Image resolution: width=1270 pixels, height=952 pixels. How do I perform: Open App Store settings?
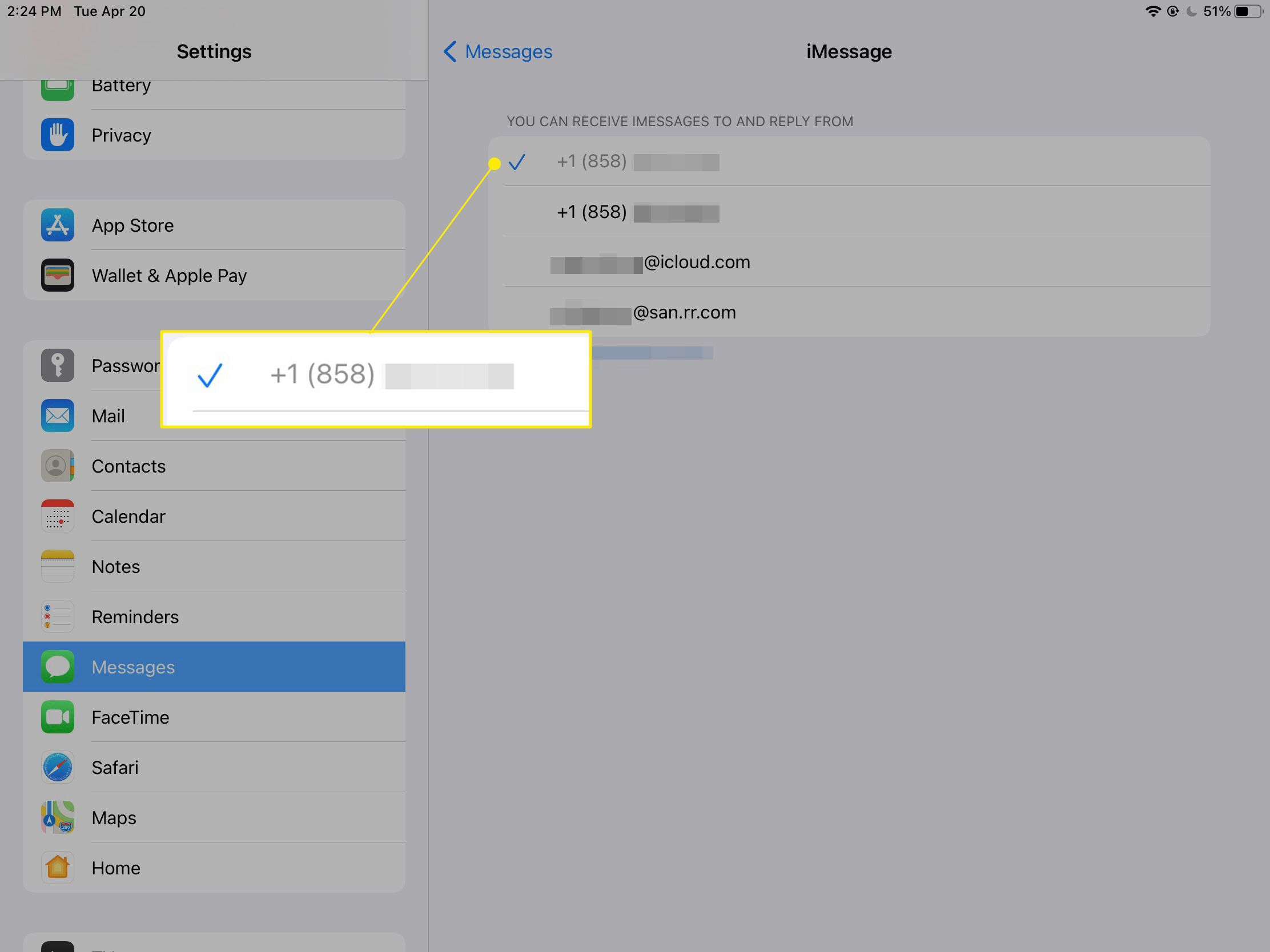click(214, 225)
